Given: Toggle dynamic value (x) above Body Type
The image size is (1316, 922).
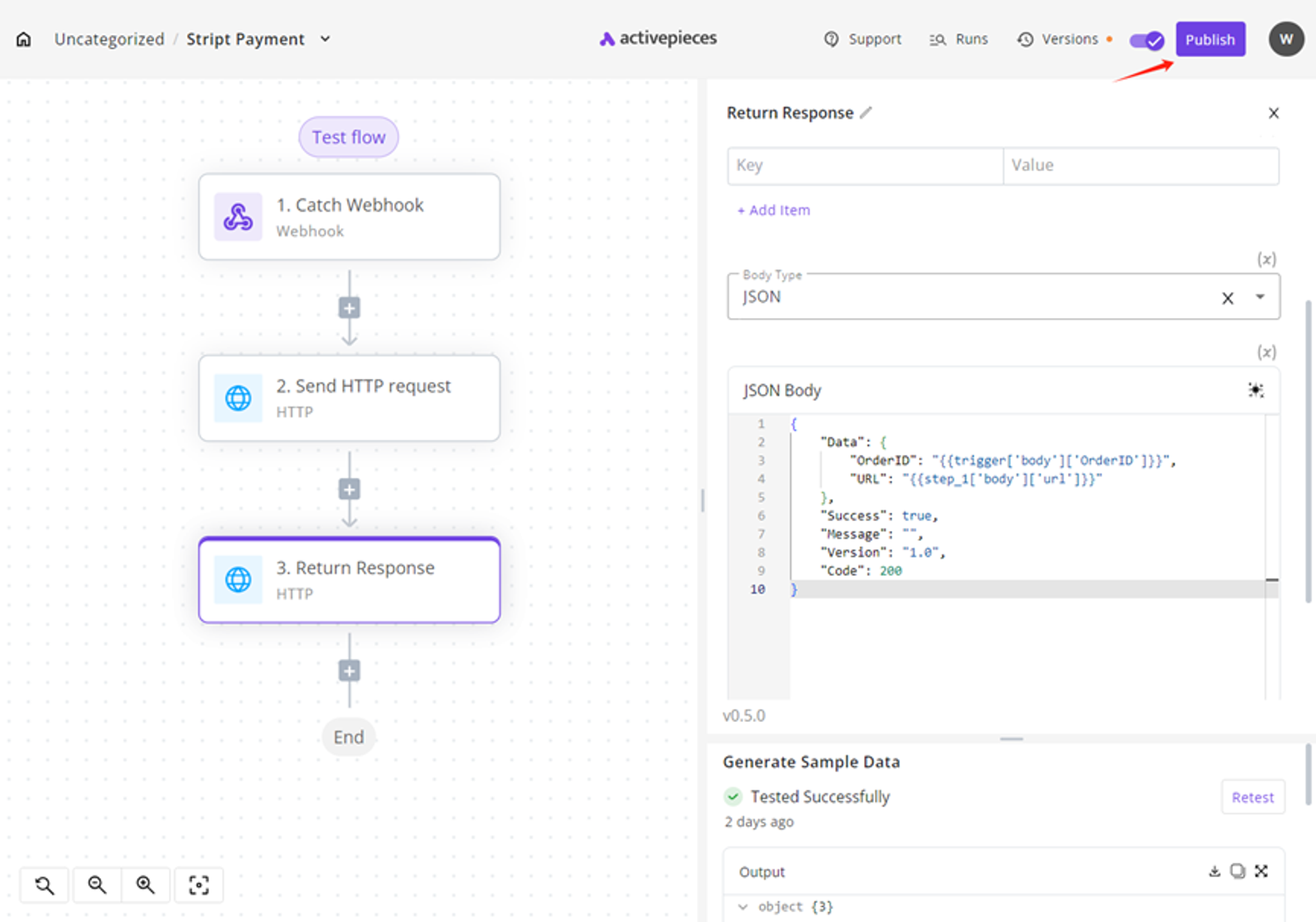Looking at the screenshot, I should [x=1266, y=259].
